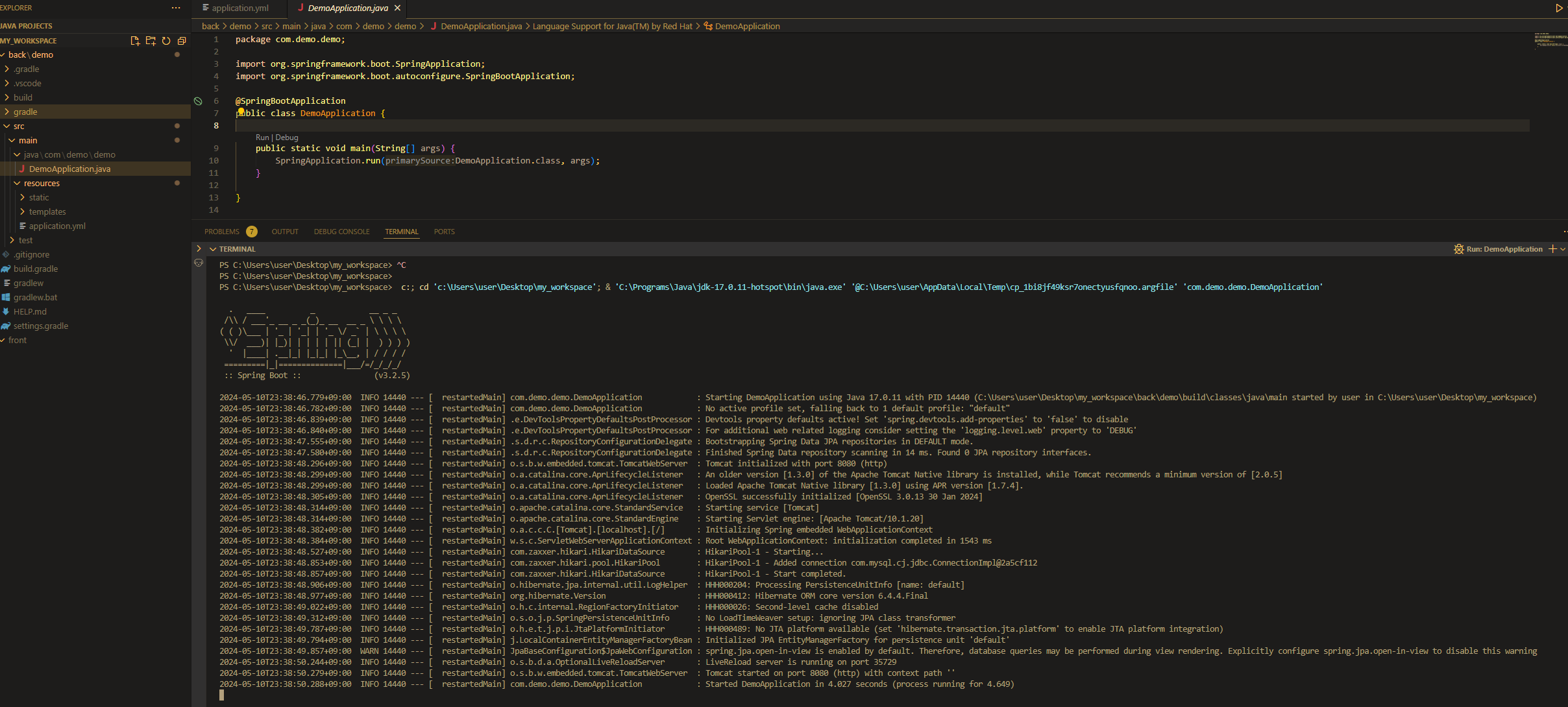Click the New Folder icon in MY_WORKSPACE
Viewport: 1568px width, 707px height.
[x=151, y=41]
